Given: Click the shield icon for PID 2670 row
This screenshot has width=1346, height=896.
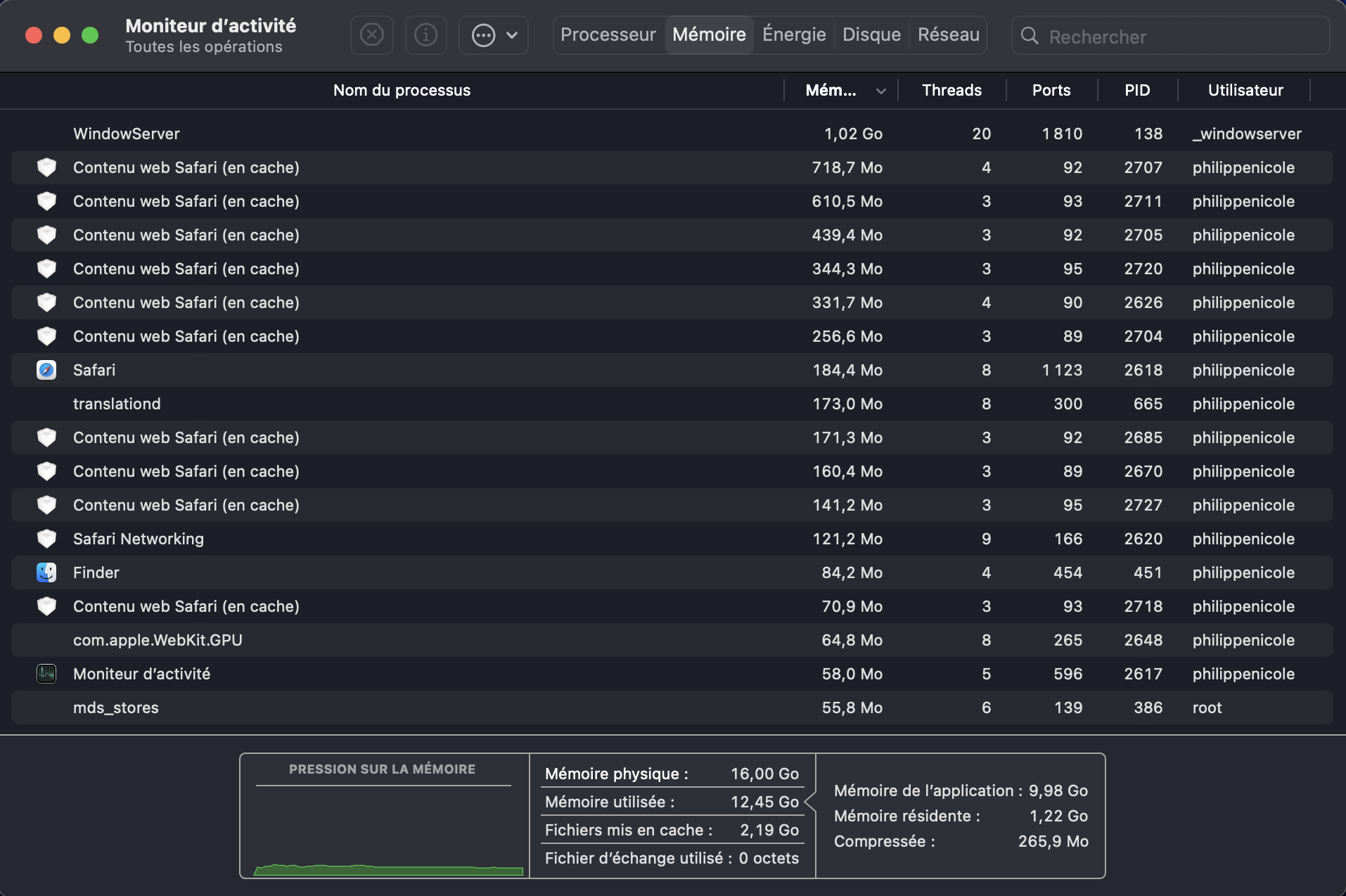Looking at the screenshot, I should [46, 471].
